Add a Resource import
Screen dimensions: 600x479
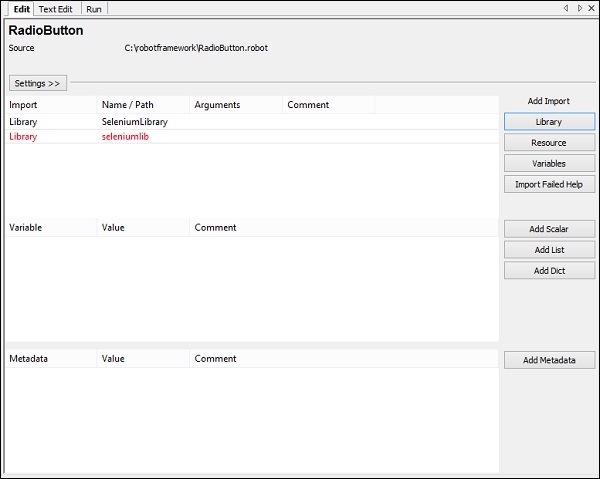pos(549,143)
